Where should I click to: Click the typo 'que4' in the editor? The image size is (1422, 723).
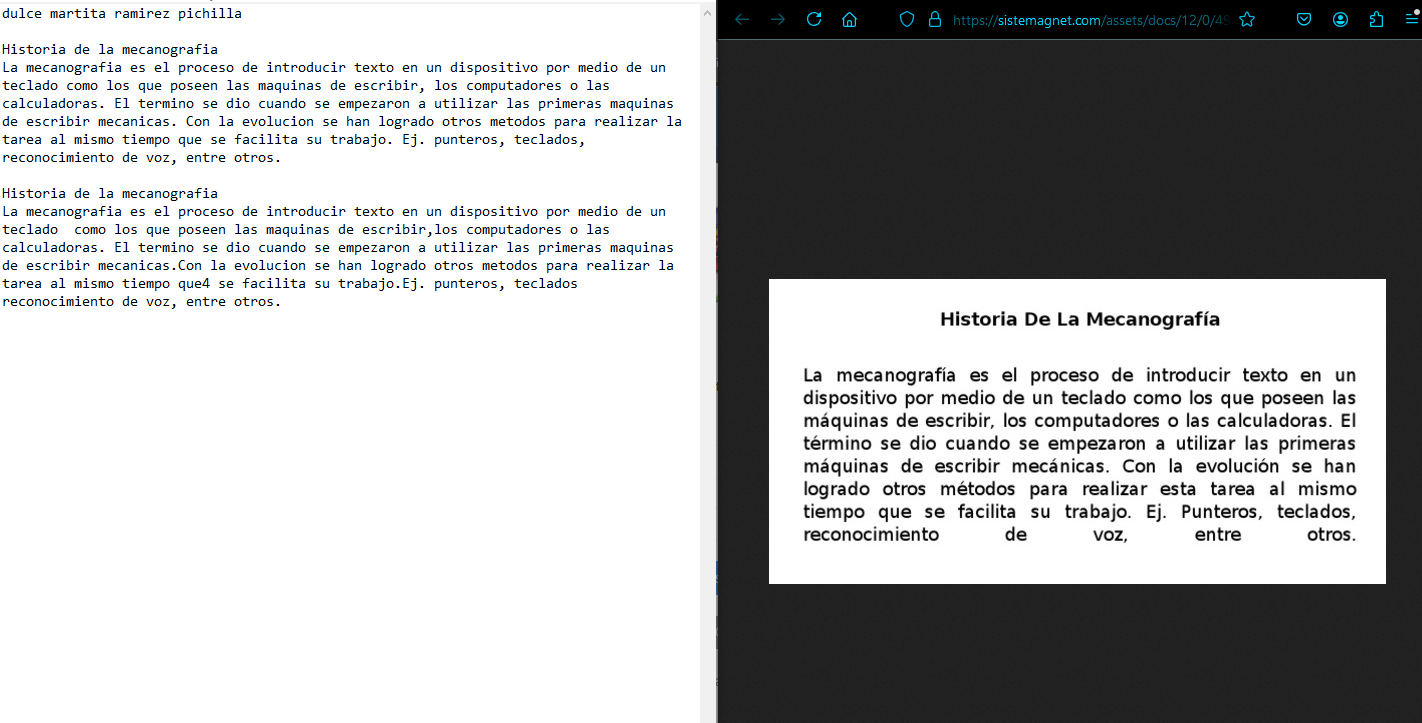tap(194, 283)
